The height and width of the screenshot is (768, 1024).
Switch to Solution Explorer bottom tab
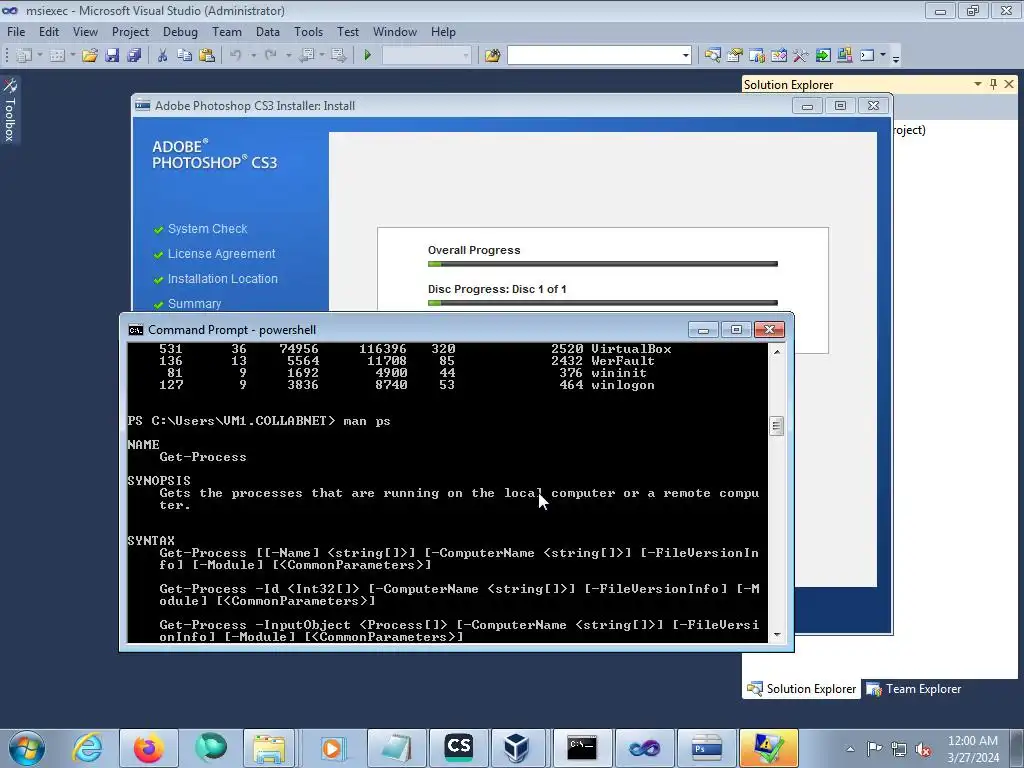[801, 689]
